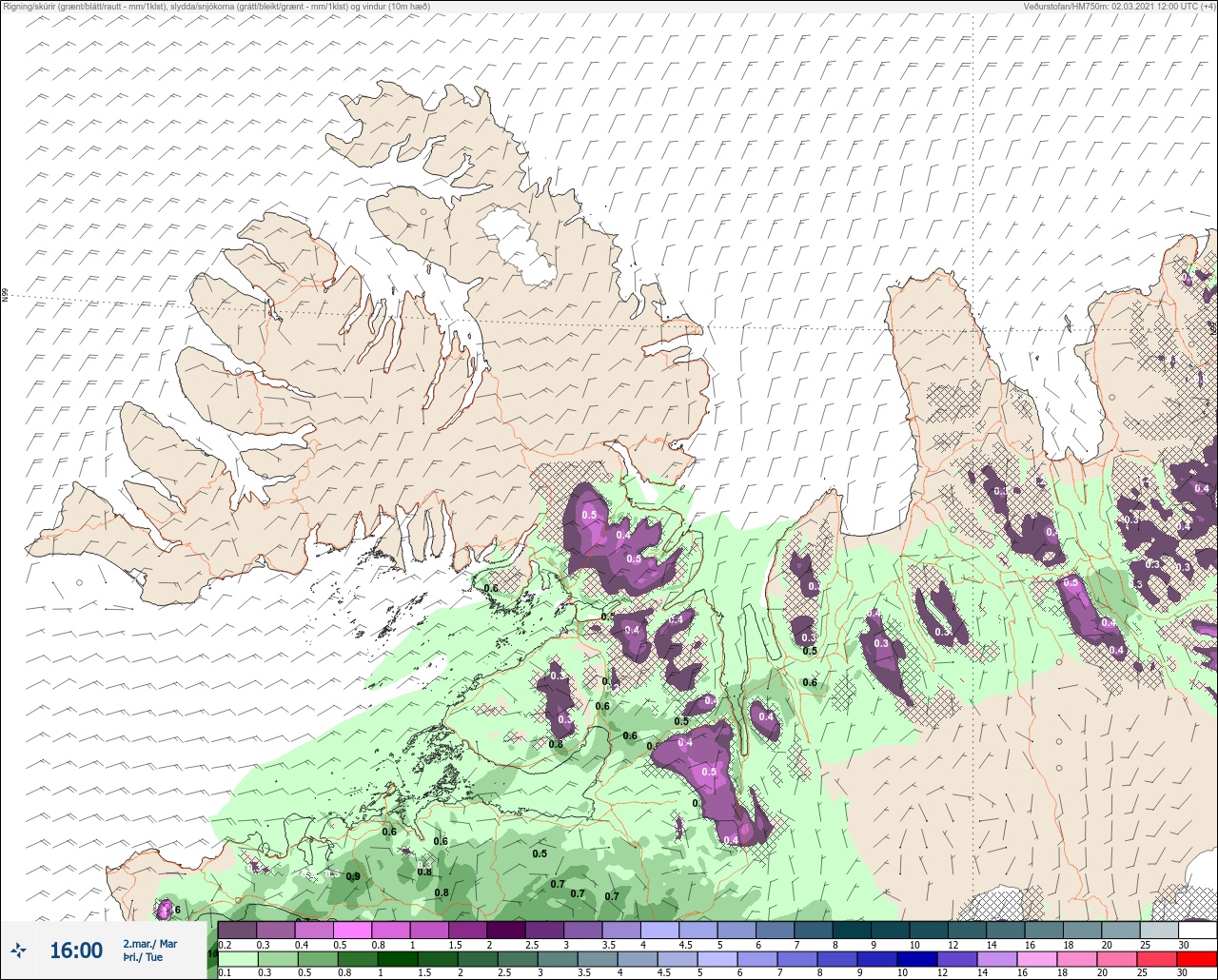The height and width of the screenshot is (980, 1218).
Task: Select the dark teal snow swatch at 9
Action: [890, 930]
